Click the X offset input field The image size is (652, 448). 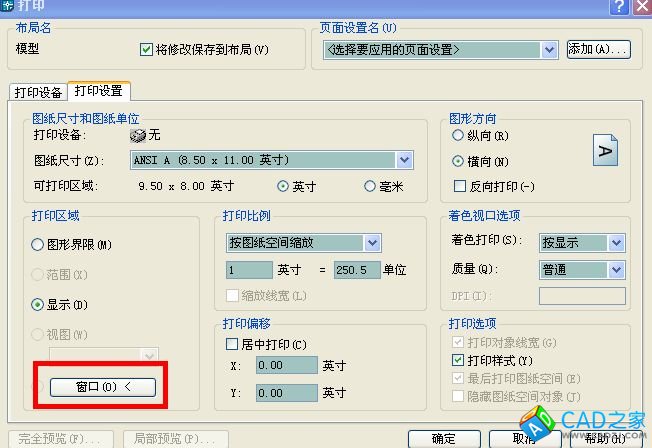[285, 367]
